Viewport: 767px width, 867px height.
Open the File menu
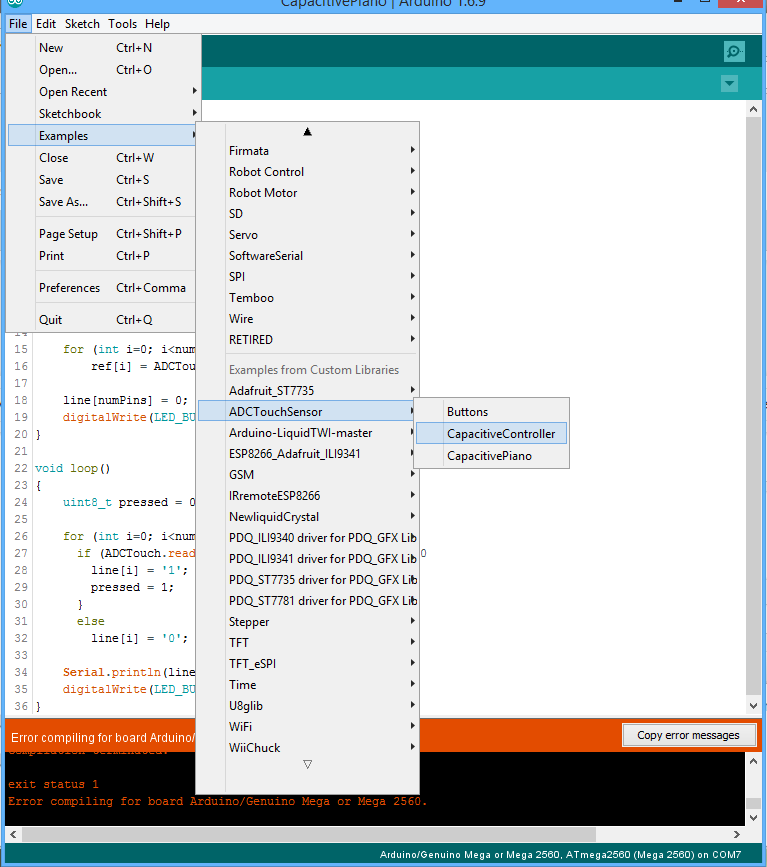[x=18, y=24]
